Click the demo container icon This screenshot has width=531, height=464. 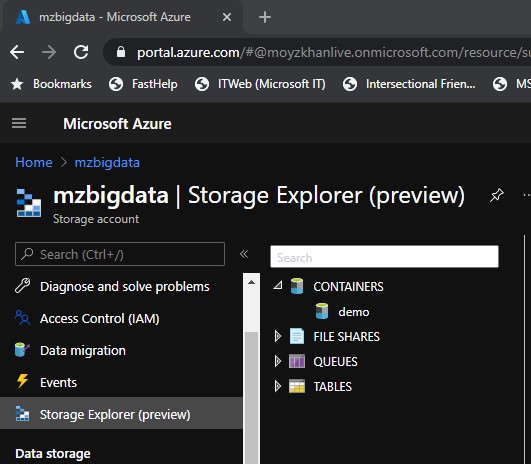pyautogui.click(x=322, y=311)
